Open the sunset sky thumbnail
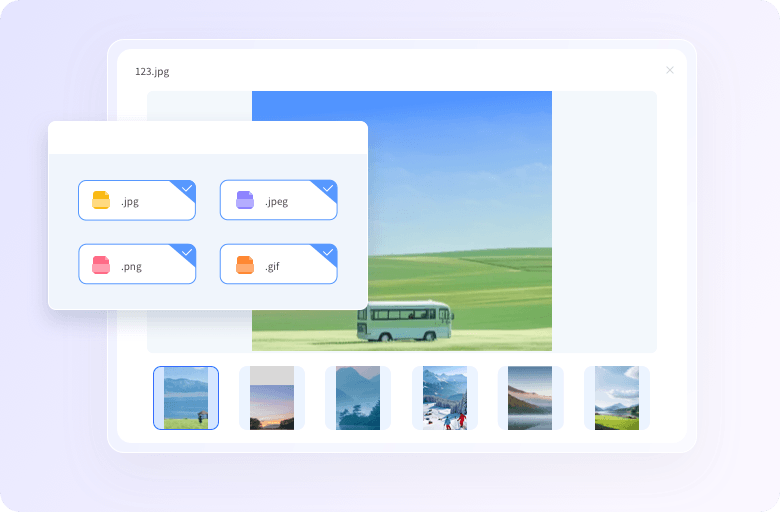 point(272,398)
